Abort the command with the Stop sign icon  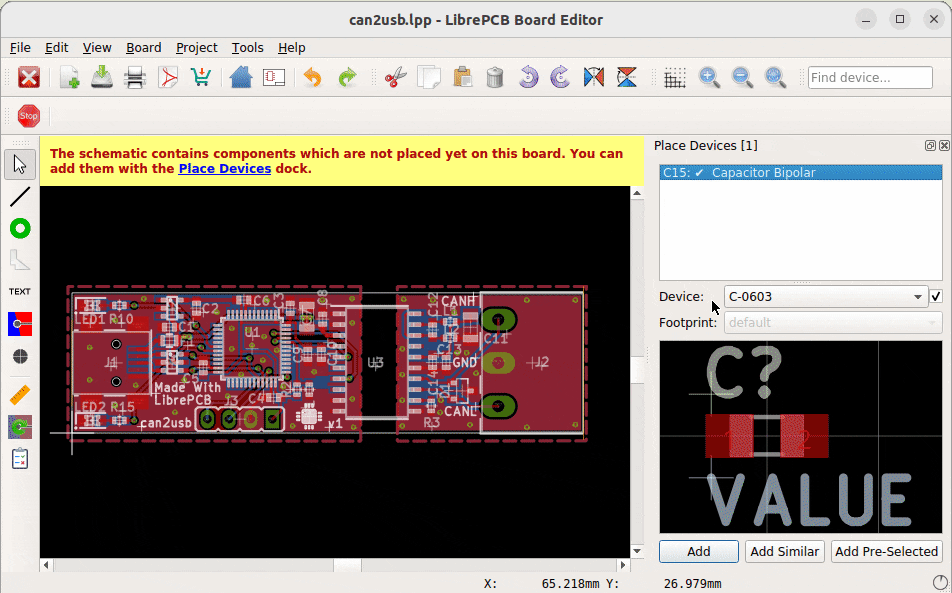(x=29, y=116)
